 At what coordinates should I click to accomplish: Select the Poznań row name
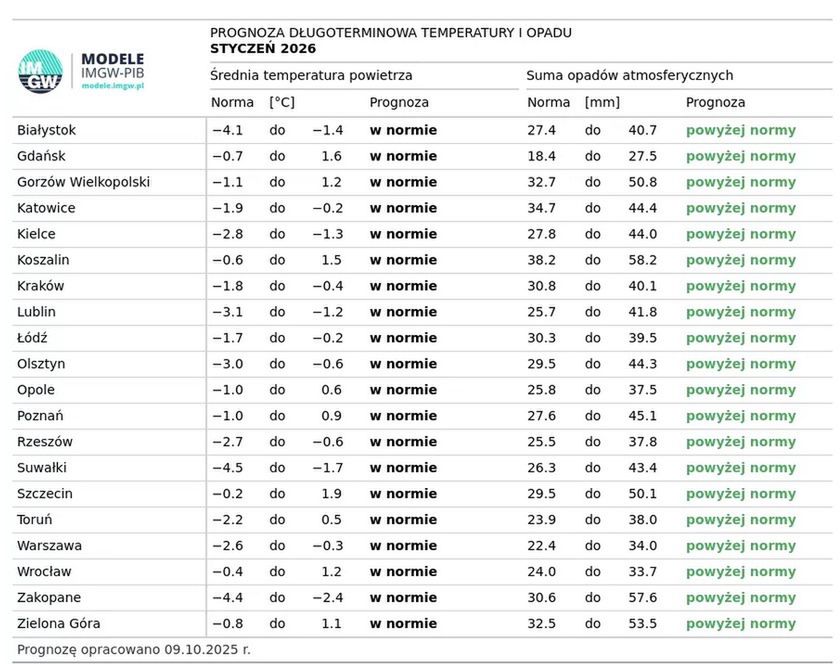point(40,416)
